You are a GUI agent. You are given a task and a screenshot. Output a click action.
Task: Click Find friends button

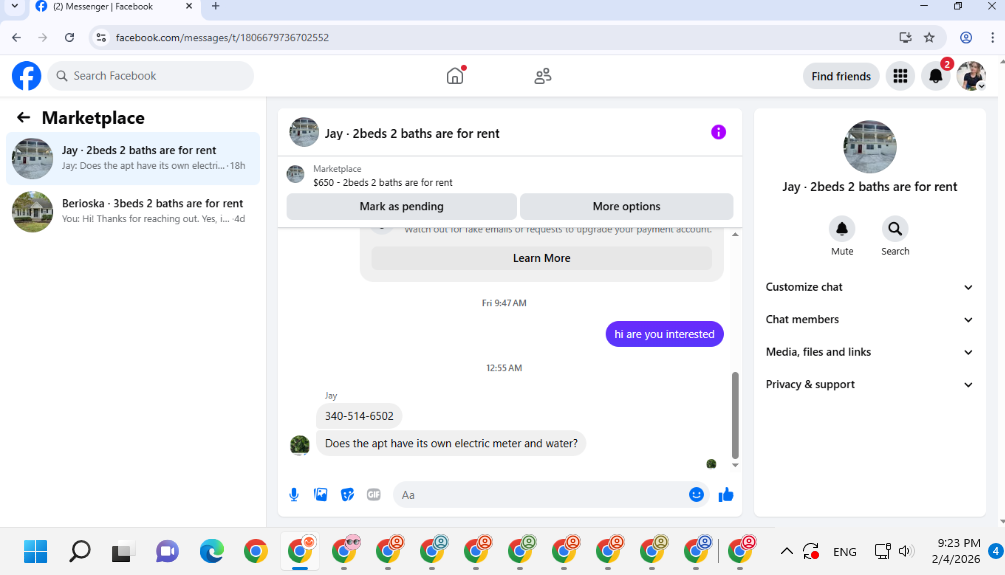[x=841, y=76]
